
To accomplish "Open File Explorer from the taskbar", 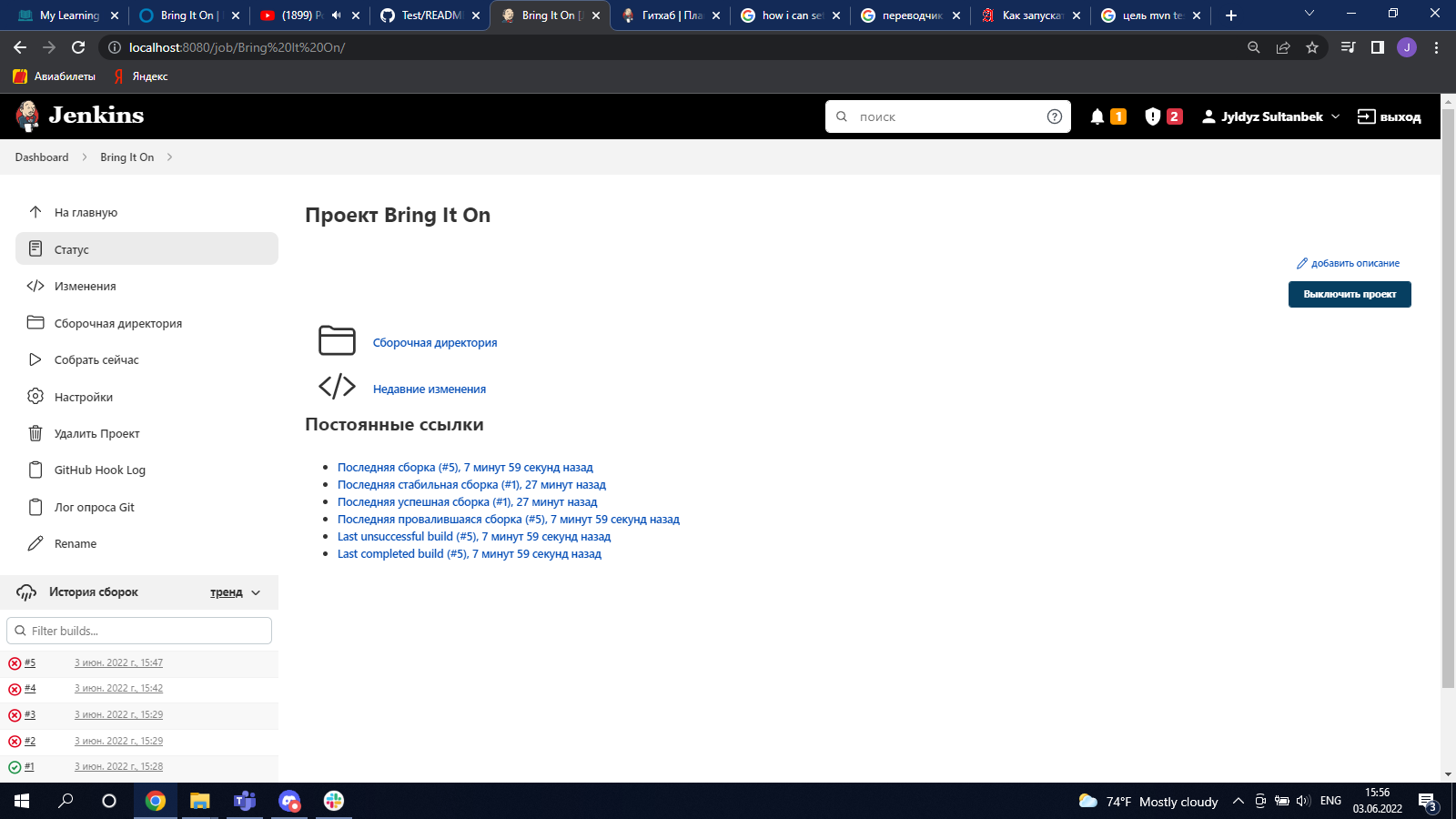I will pyautogui.click(x=199, y=801).
